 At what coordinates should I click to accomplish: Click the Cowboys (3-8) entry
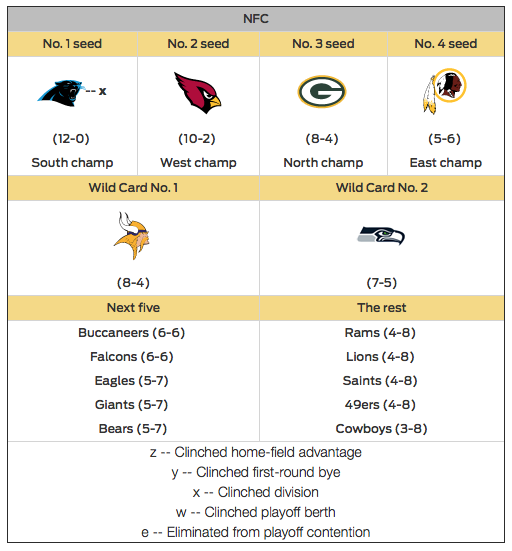point(381,428)
